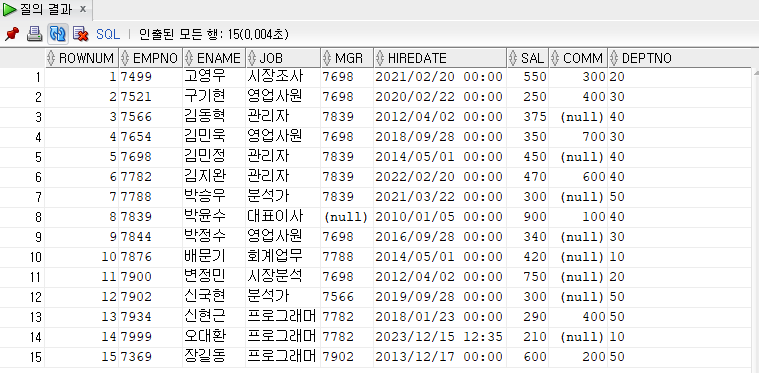This screenshot has width=759, height=373.
Task: Select the 장길동 name cell
Action: click(x=214, y=357)
